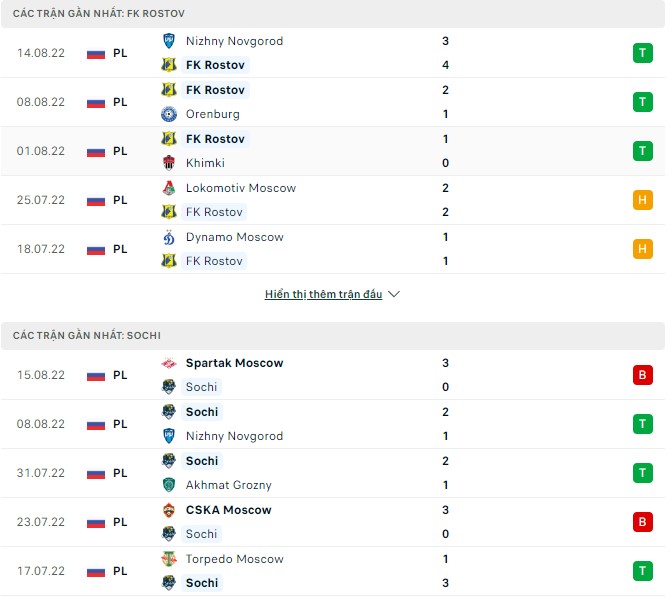Viewport: 672px width, 598px height.
Task: Click Nizhny Novgorod crest in 14.08.22 match
Action: coord(169,41)
